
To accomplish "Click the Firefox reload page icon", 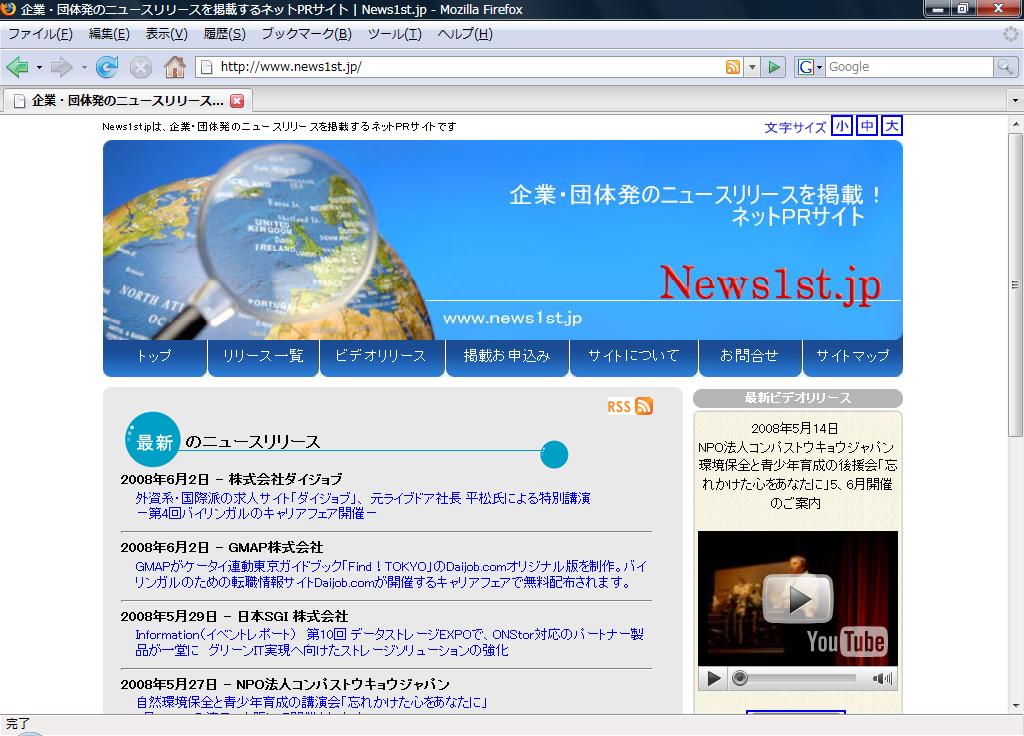I will 107,67.
